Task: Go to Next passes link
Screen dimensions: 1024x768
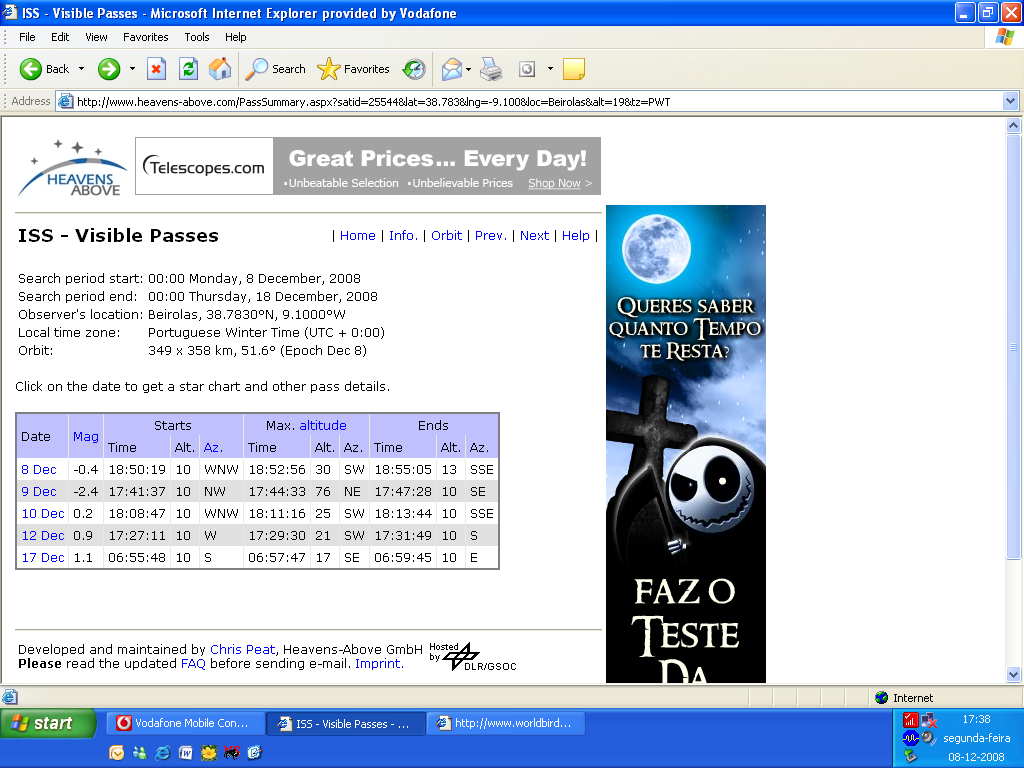Action: point(534,235)
